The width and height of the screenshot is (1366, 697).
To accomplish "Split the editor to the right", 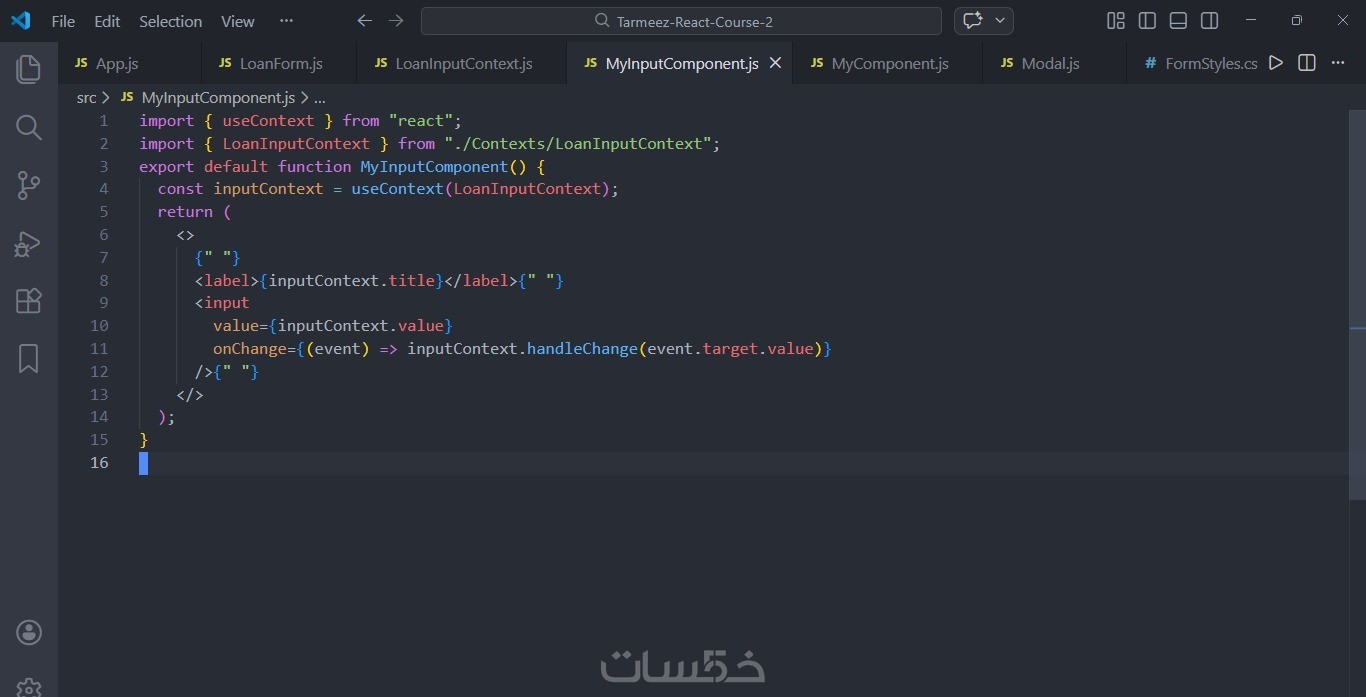I will (x=1306, y=63).
